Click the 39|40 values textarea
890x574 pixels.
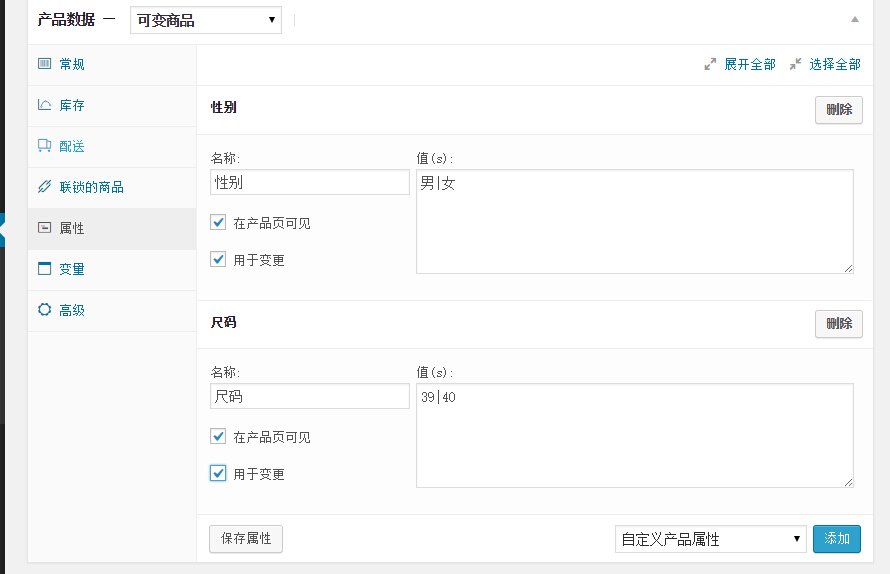click(x=635, y=435)
